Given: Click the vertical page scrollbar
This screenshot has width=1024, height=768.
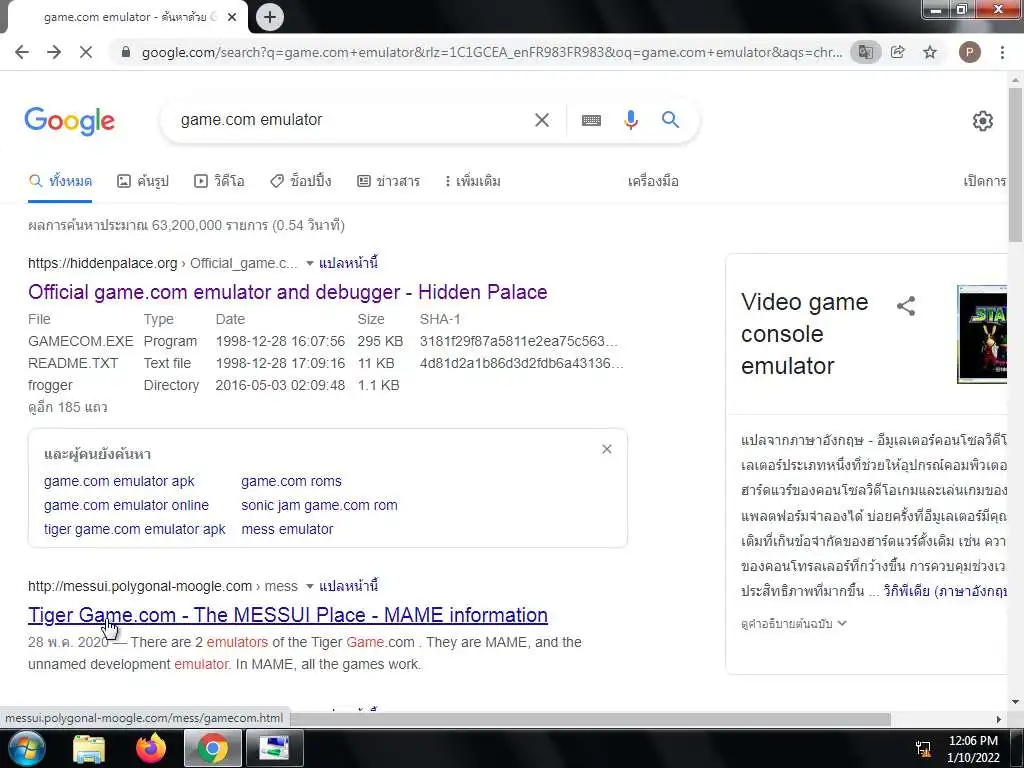Looking at the screenshot, I should [1015, 165].
